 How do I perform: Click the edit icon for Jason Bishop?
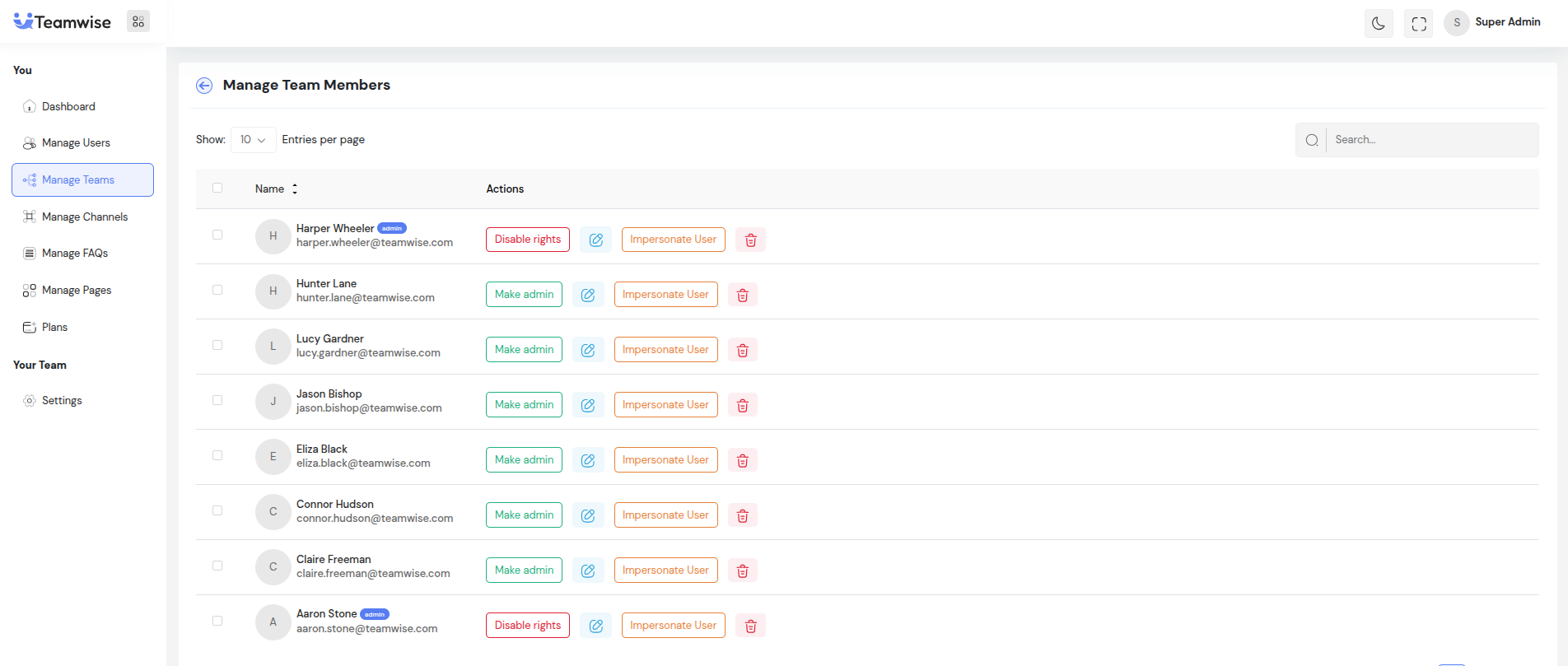coord(588,405)
